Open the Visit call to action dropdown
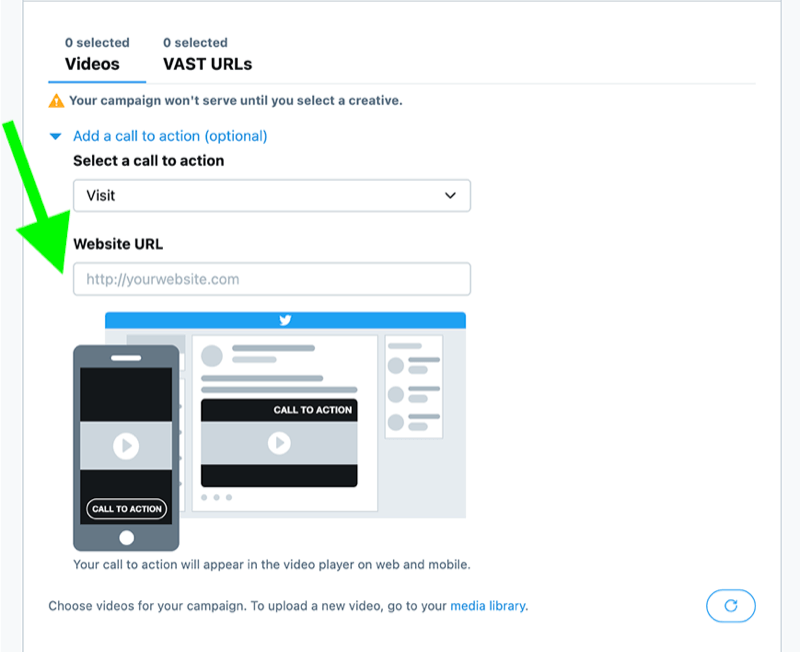The image size is (800, 652). [272, 195]
